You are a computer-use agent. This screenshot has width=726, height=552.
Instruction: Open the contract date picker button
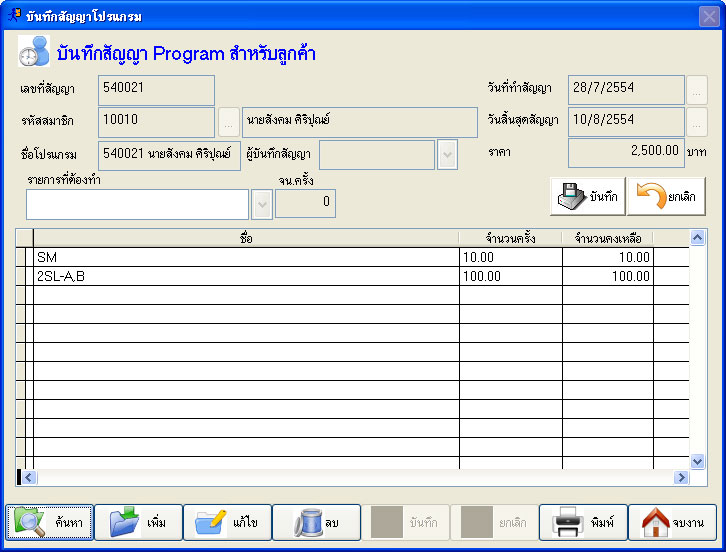pos(696,90)
